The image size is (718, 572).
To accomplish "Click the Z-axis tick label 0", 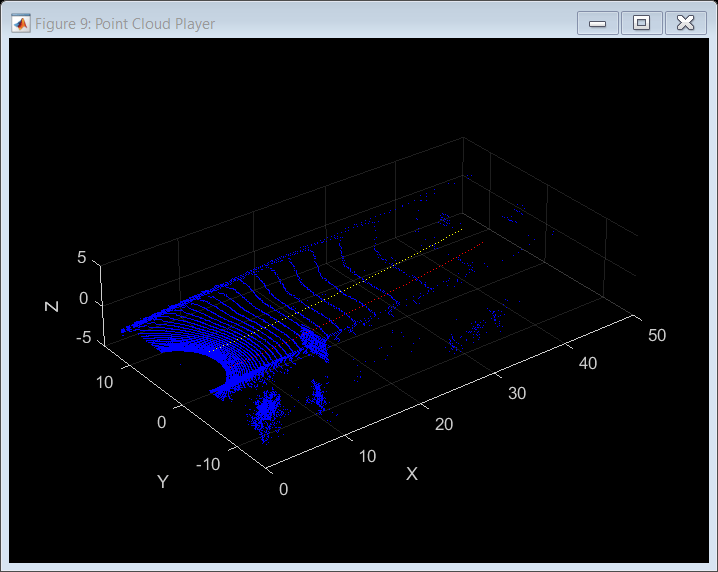I will [x=84, y=298].
